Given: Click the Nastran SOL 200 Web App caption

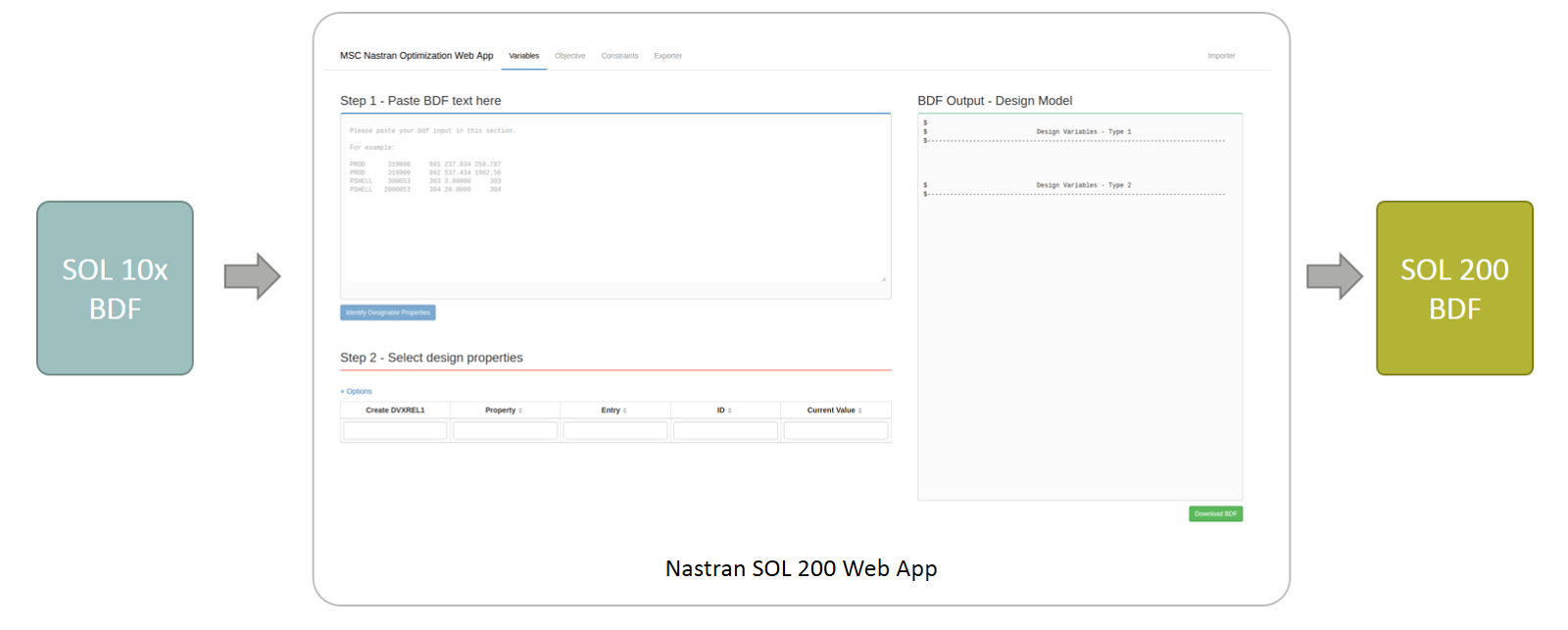Looking at the screenshot, I should pyautogui.click(x=801, y=568).
